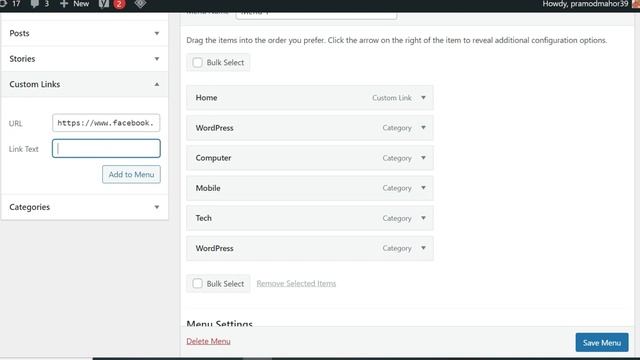Expand the Stories panel

coord(84,59)
